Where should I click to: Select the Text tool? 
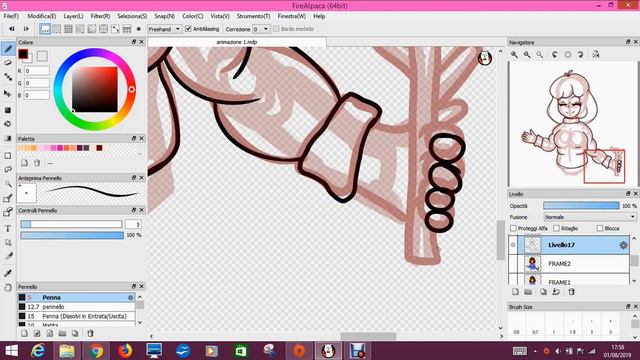click(x=8, y=229)
